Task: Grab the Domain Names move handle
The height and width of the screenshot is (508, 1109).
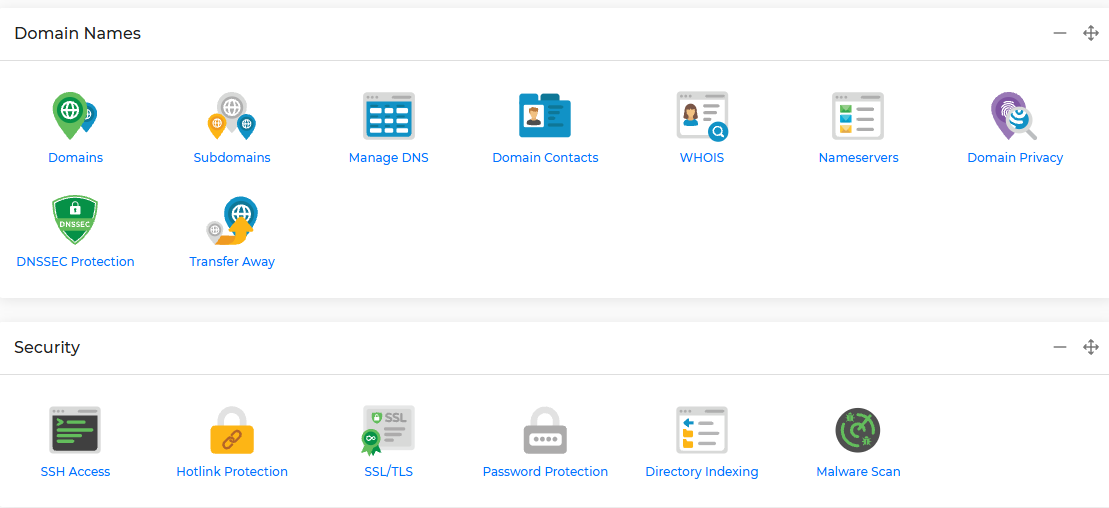Action: click(x=1091, y=33)
